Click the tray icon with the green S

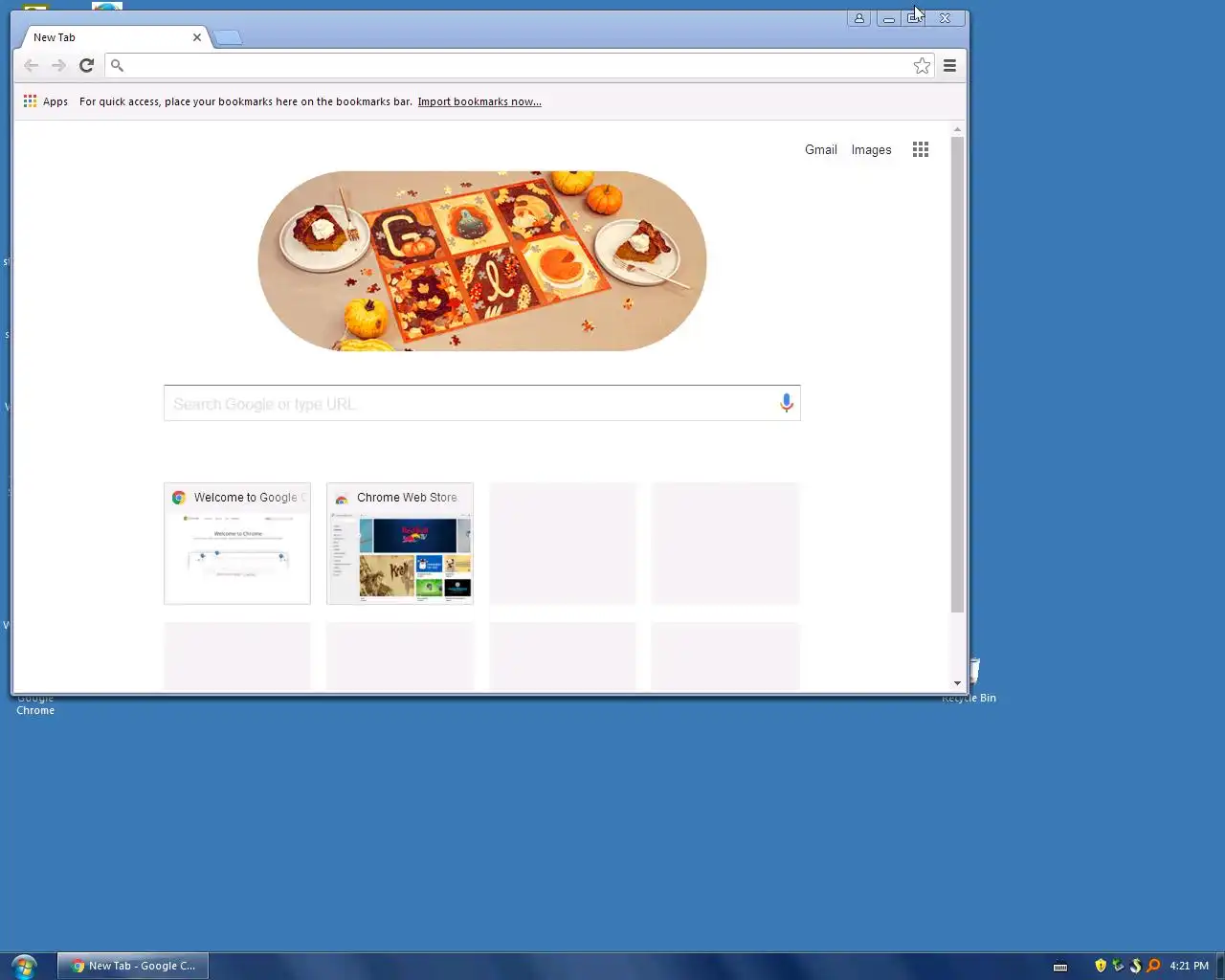pyautogui.click(x=1136, y=966)
